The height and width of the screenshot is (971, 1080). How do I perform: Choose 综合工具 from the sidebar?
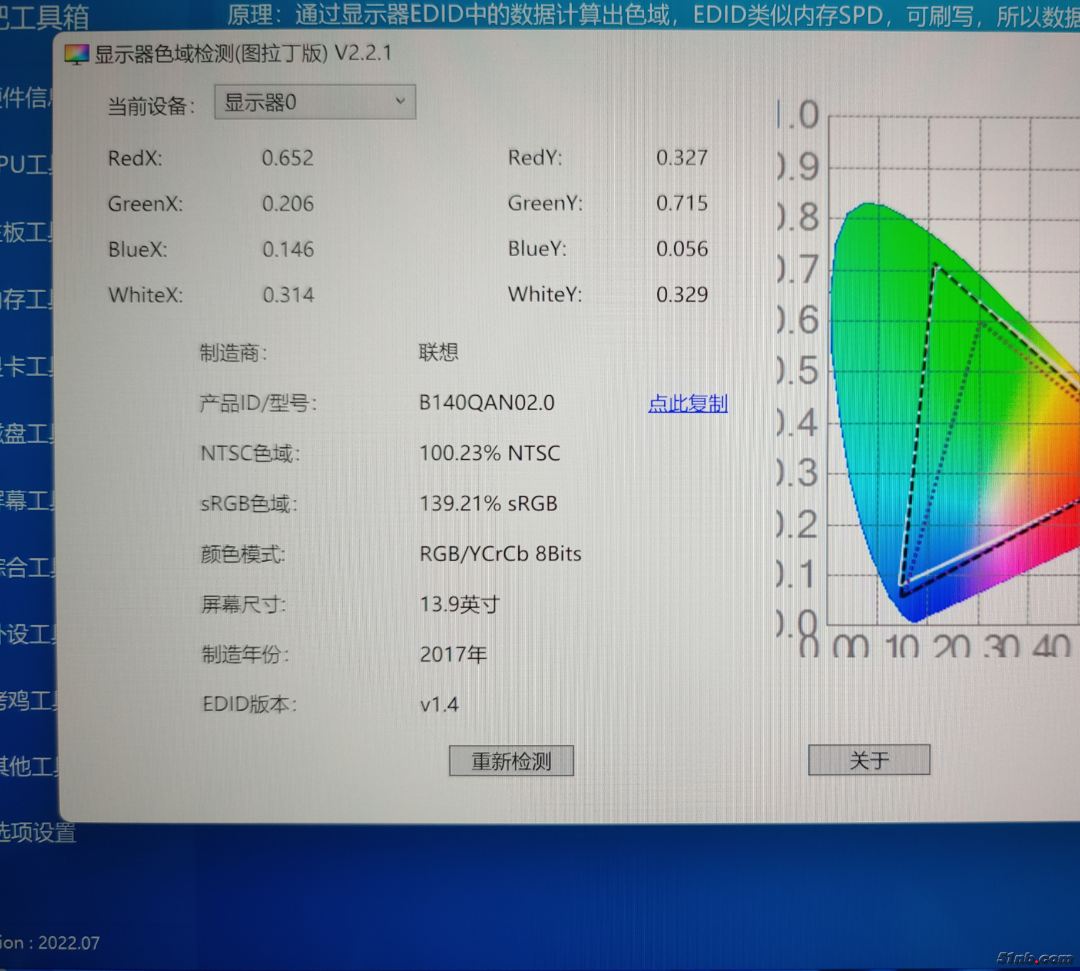coord(28,567)
